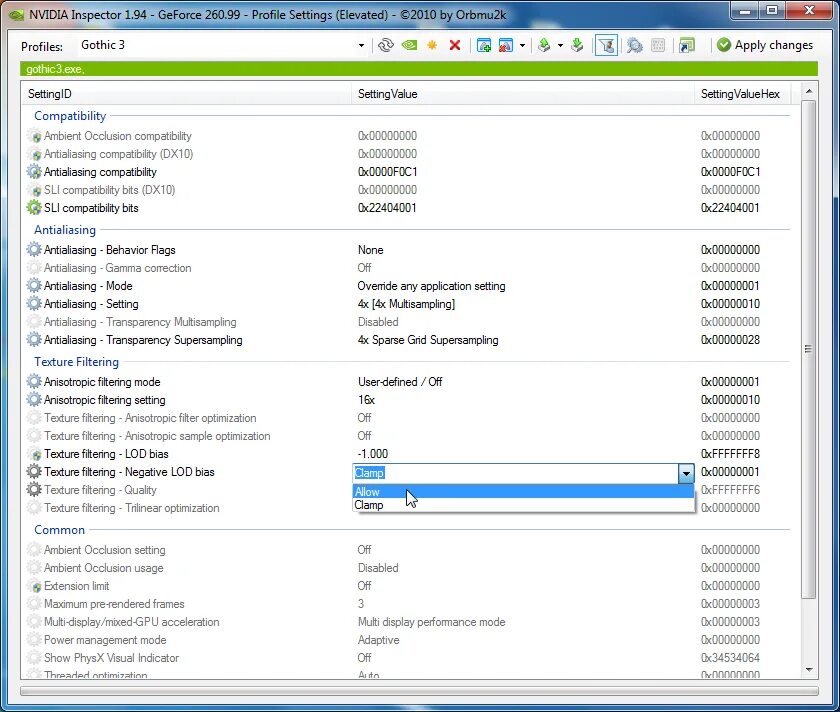Click the gear icon of Transparency Supersampling
Screen dimensions: 840x712
coord(34,340)
